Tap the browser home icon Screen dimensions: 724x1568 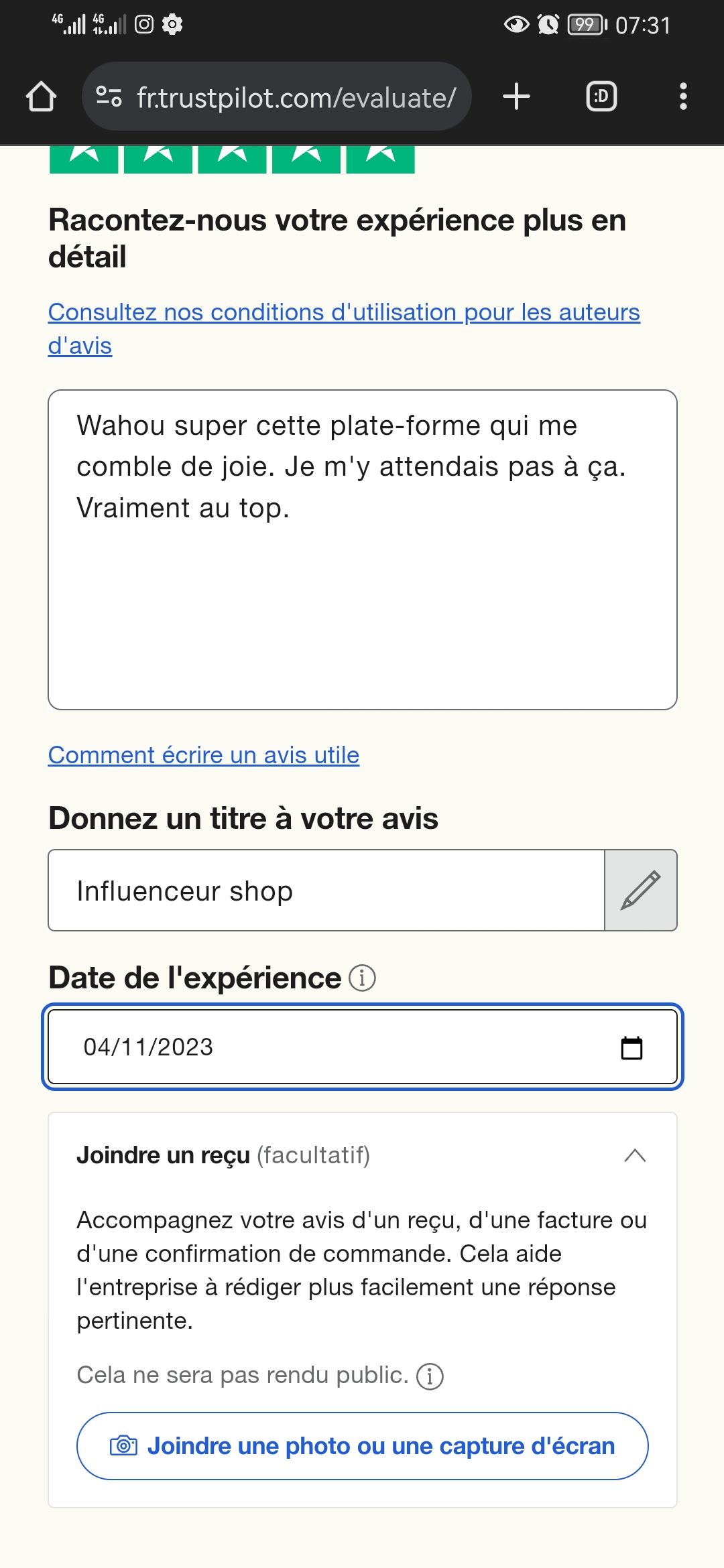coord(41,96)
